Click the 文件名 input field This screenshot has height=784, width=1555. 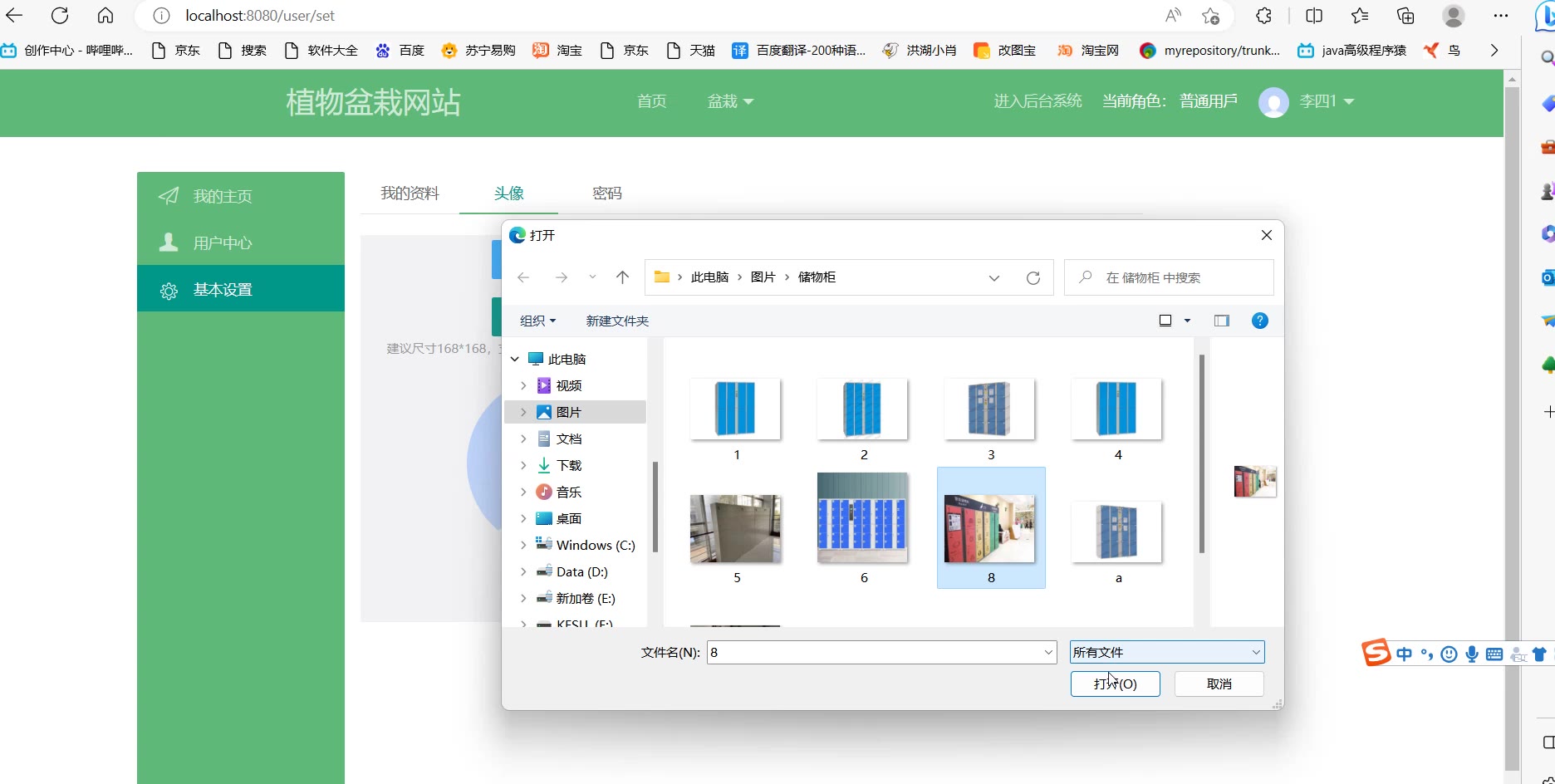coord(872,653)
